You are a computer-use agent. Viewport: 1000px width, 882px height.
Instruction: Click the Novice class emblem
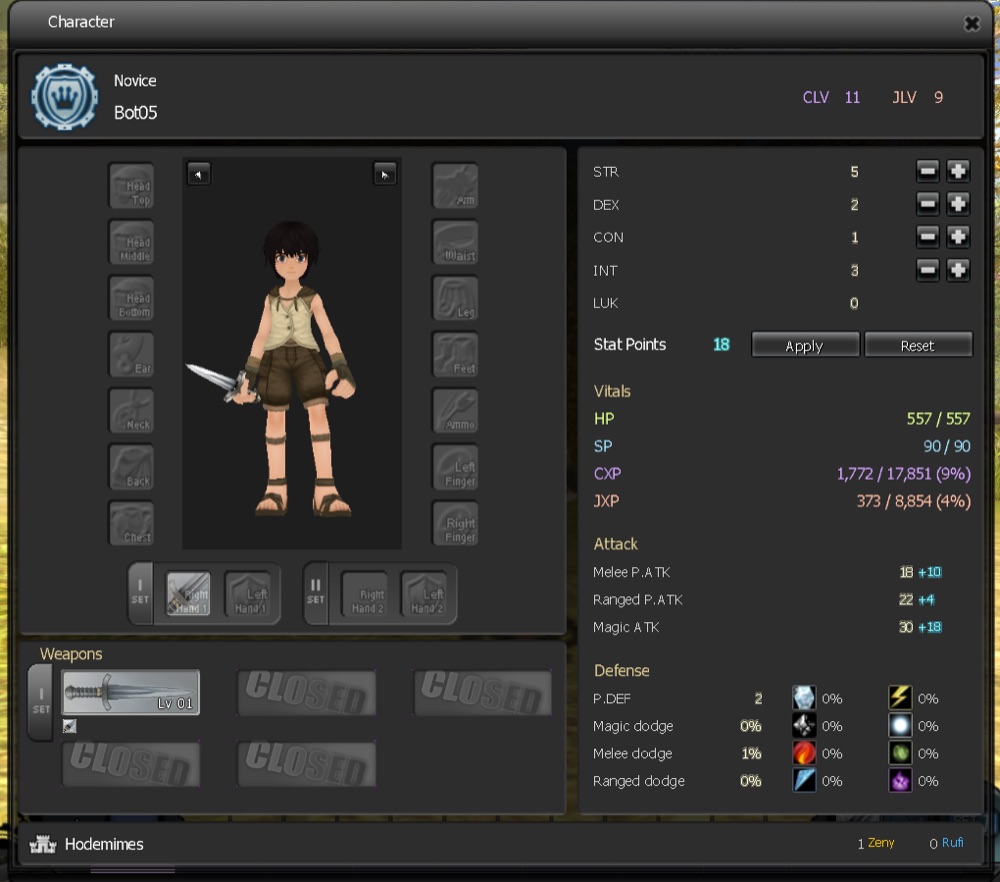[x=64, y=97]
